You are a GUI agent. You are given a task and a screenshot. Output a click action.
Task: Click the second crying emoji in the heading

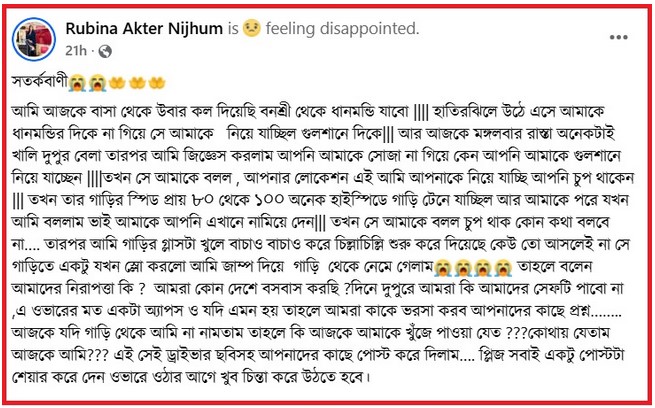click(x=97, y=83)
